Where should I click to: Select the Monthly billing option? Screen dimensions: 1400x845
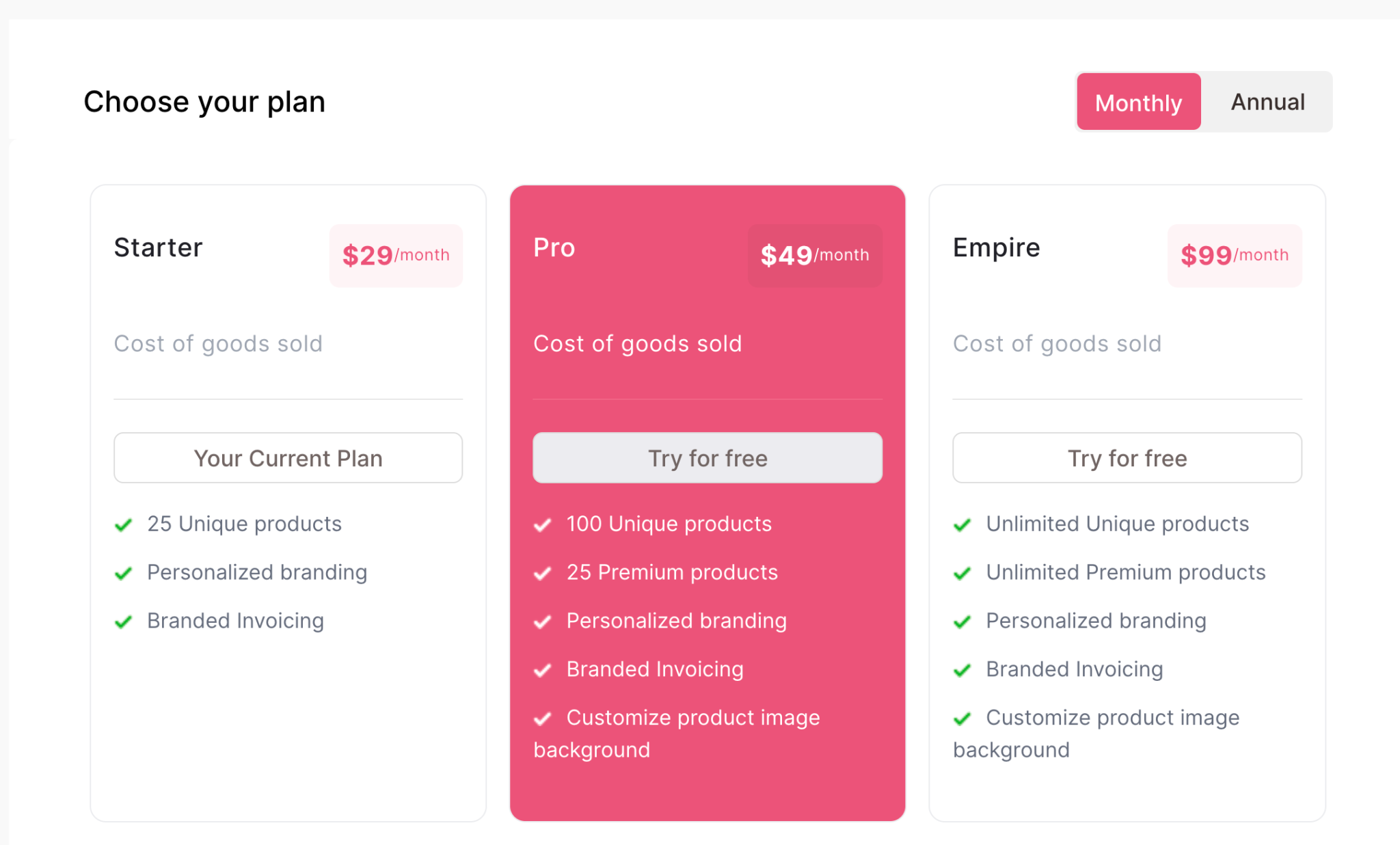tap(1138, 101)
